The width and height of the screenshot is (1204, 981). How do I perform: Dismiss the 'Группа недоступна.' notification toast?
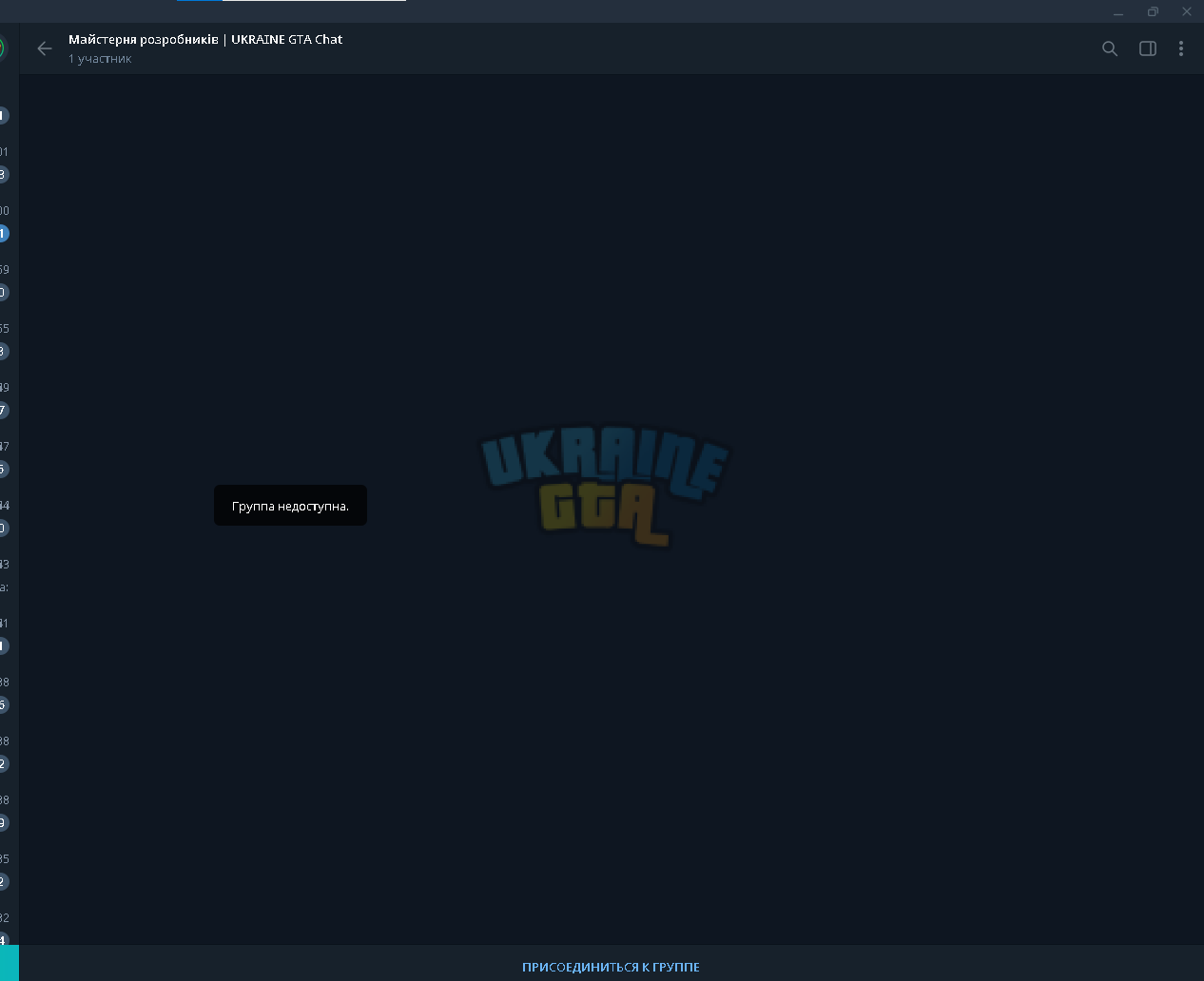(x=290, y=506)
